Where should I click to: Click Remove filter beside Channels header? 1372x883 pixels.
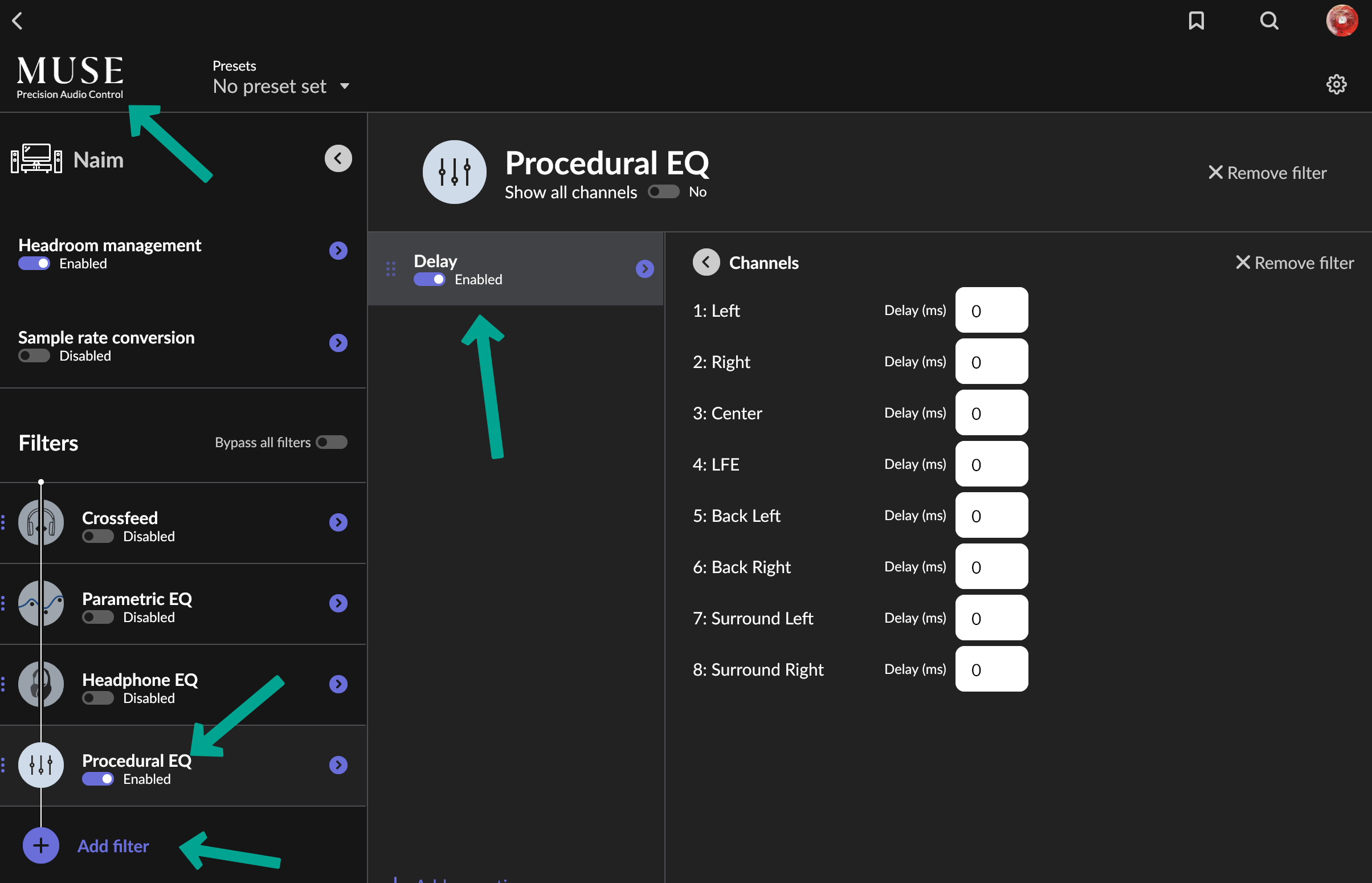pos(1294,263)
